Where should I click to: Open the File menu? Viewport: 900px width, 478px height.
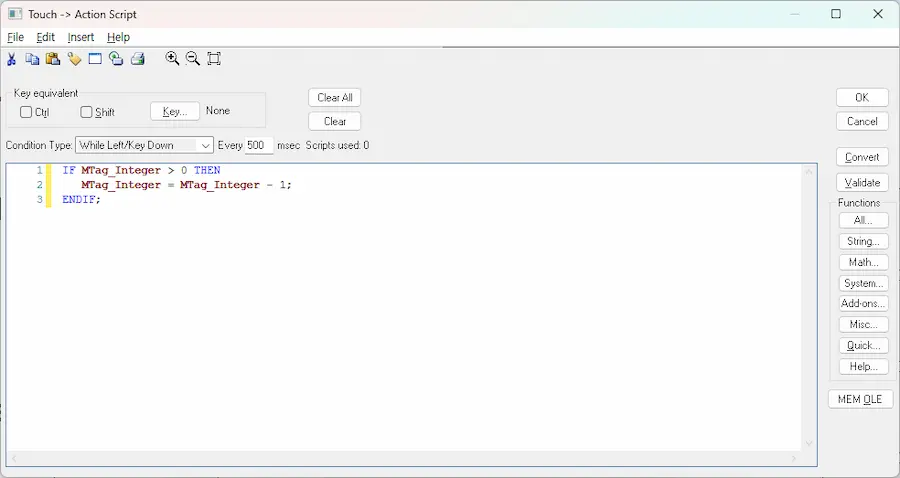[x=15, y=37]
